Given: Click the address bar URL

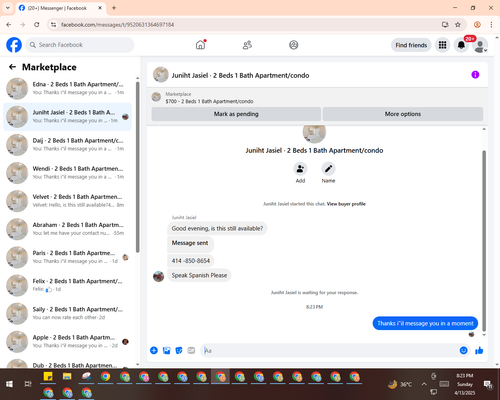Looking at the screenshot, I should (117, 25).
